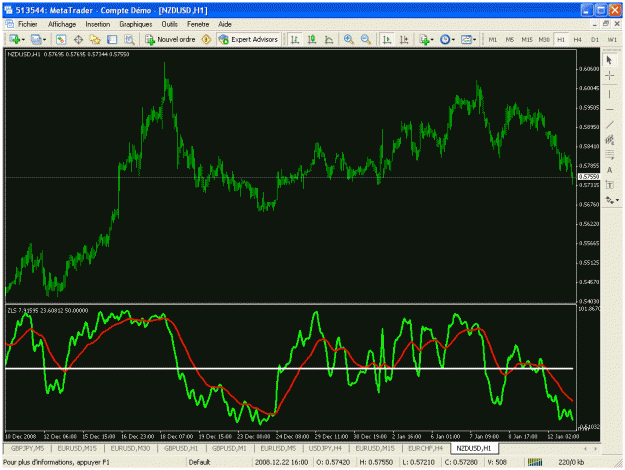Switch to the GBPUSD,H1 chart tab
625x470 pixels.
point(181,448)
